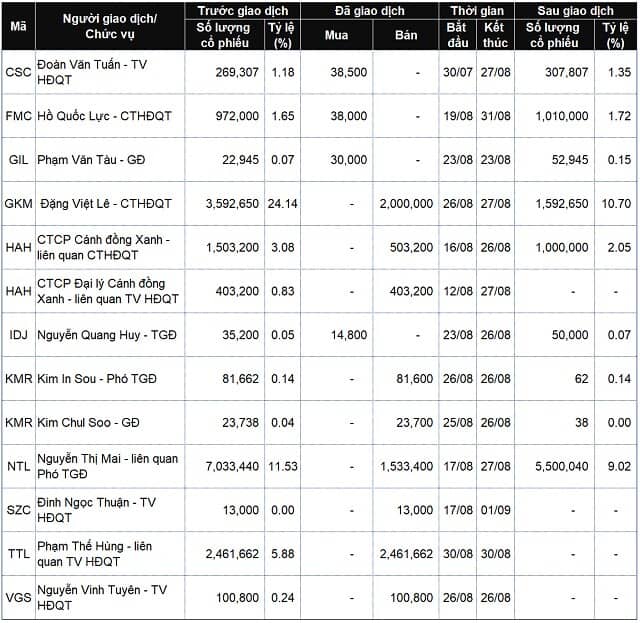Click the 'Mua' sub-header
640x623 pixels.
(x=337, y=35)
